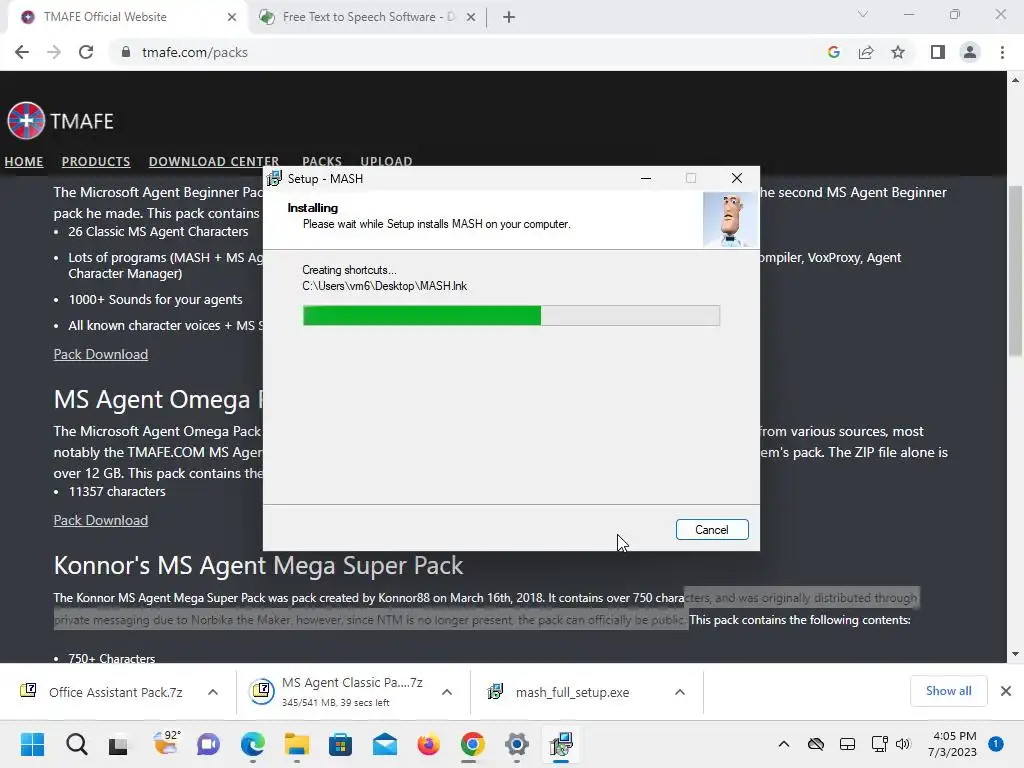Viewport: 1024px width, 768px height.
Task: Open Chrome profile menu
Action: pyautogui.click(x=970, y=52)
